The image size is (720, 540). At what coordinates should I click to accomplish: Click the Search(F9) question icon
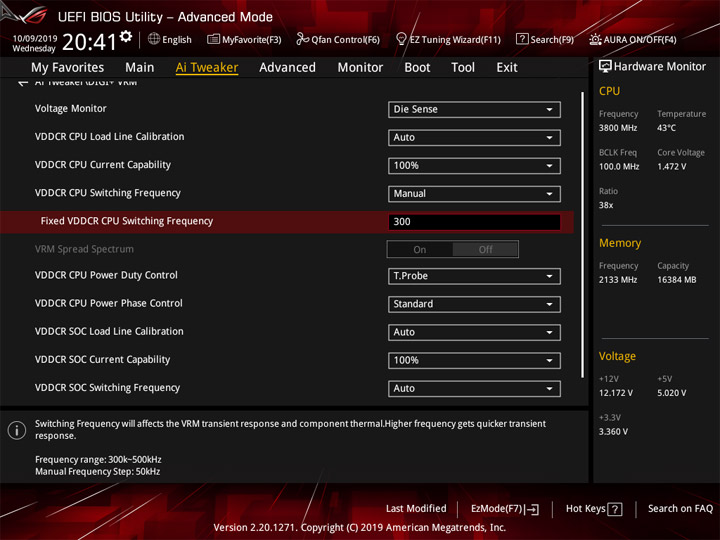522,39
